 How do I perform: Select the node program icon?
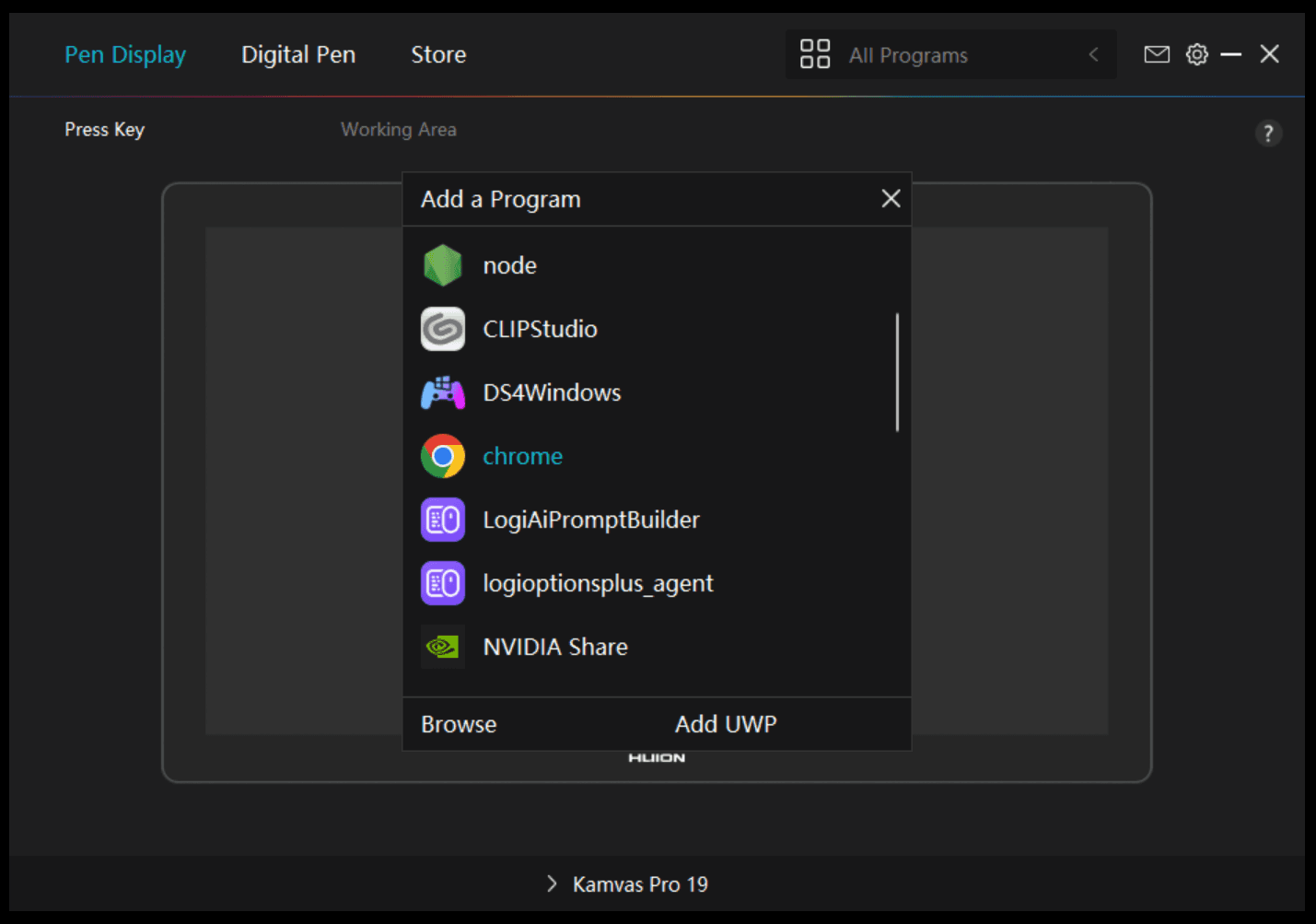443,265
